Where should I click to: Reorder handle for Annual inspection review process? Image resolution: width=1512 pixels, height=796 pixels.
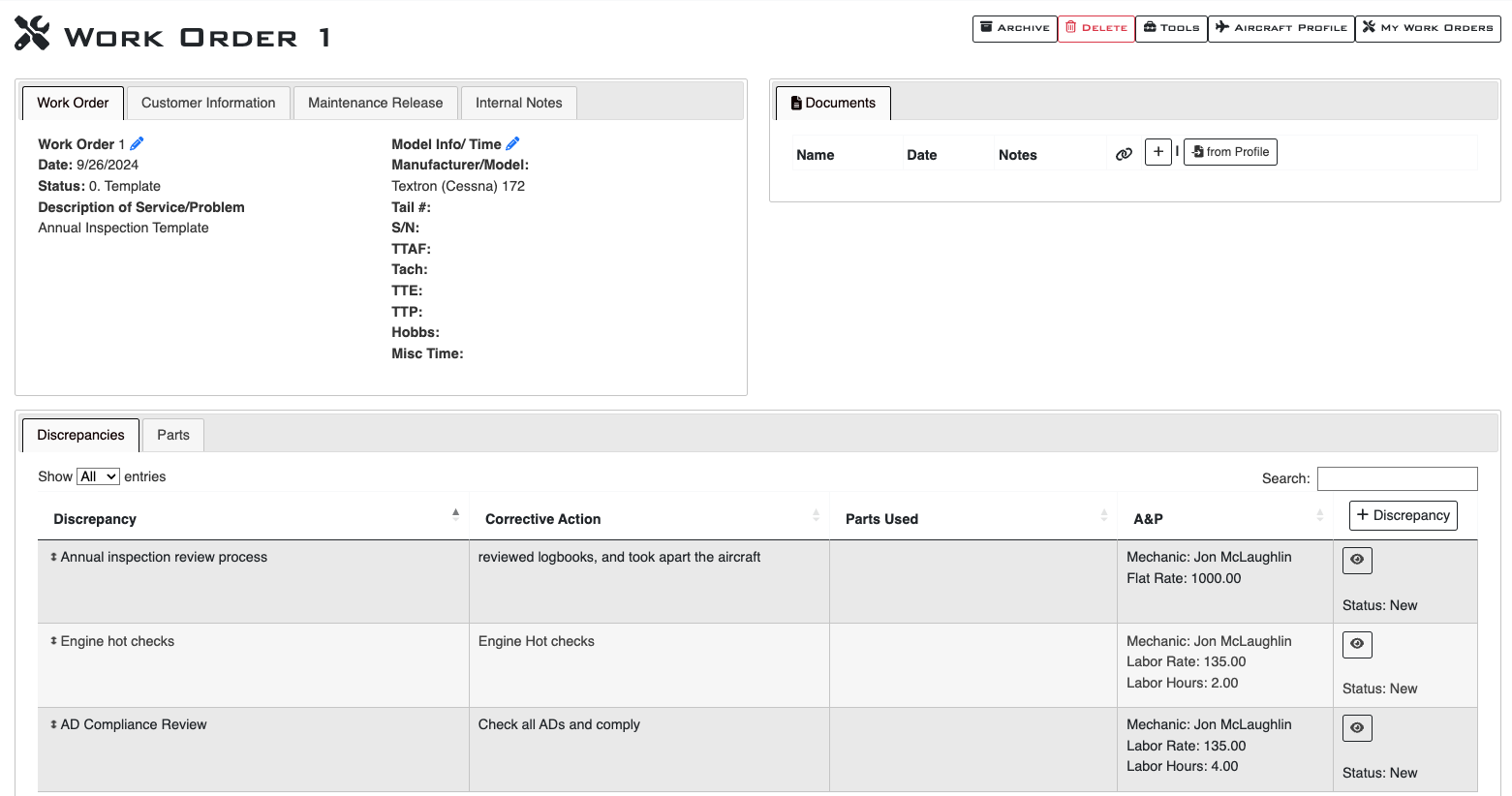[53, 557]
